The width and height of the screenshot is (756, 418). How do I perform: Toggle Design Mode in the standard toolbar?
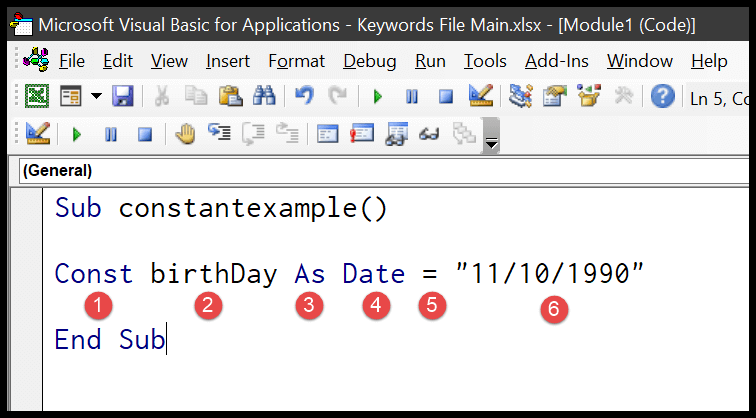point(479,98)
